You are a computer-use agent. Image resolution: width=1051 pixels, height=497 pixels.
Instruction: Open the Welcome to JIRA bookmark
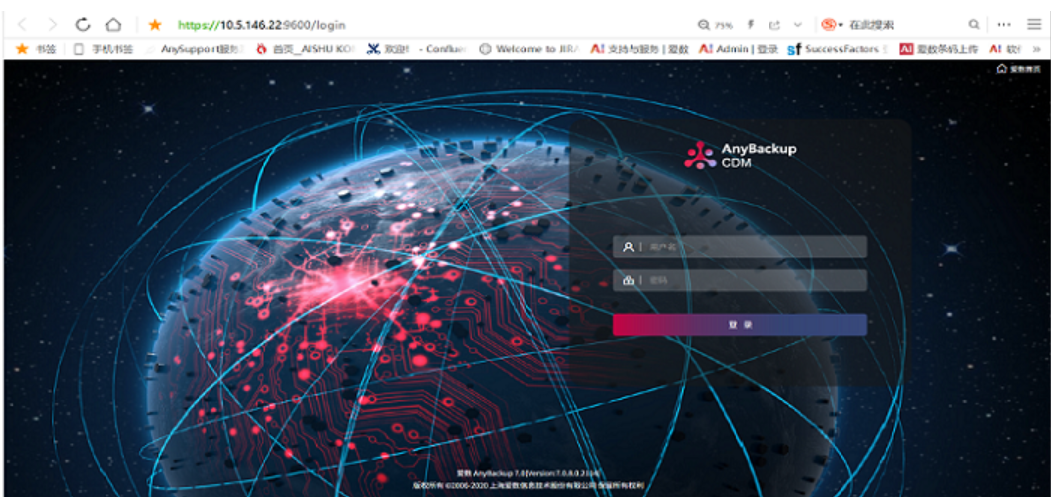click(529, 49)
